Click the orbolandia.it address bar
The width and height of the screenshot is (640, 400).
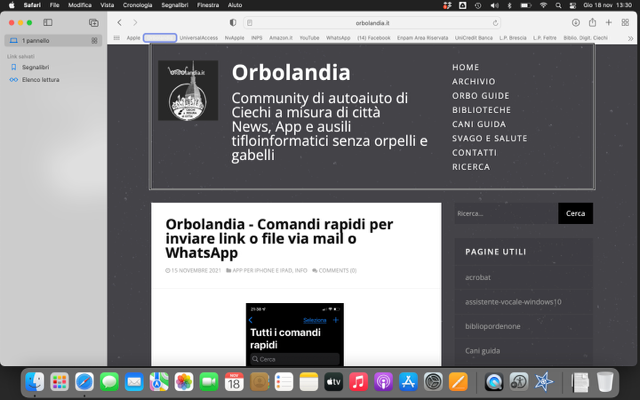(x=372, y=23)
